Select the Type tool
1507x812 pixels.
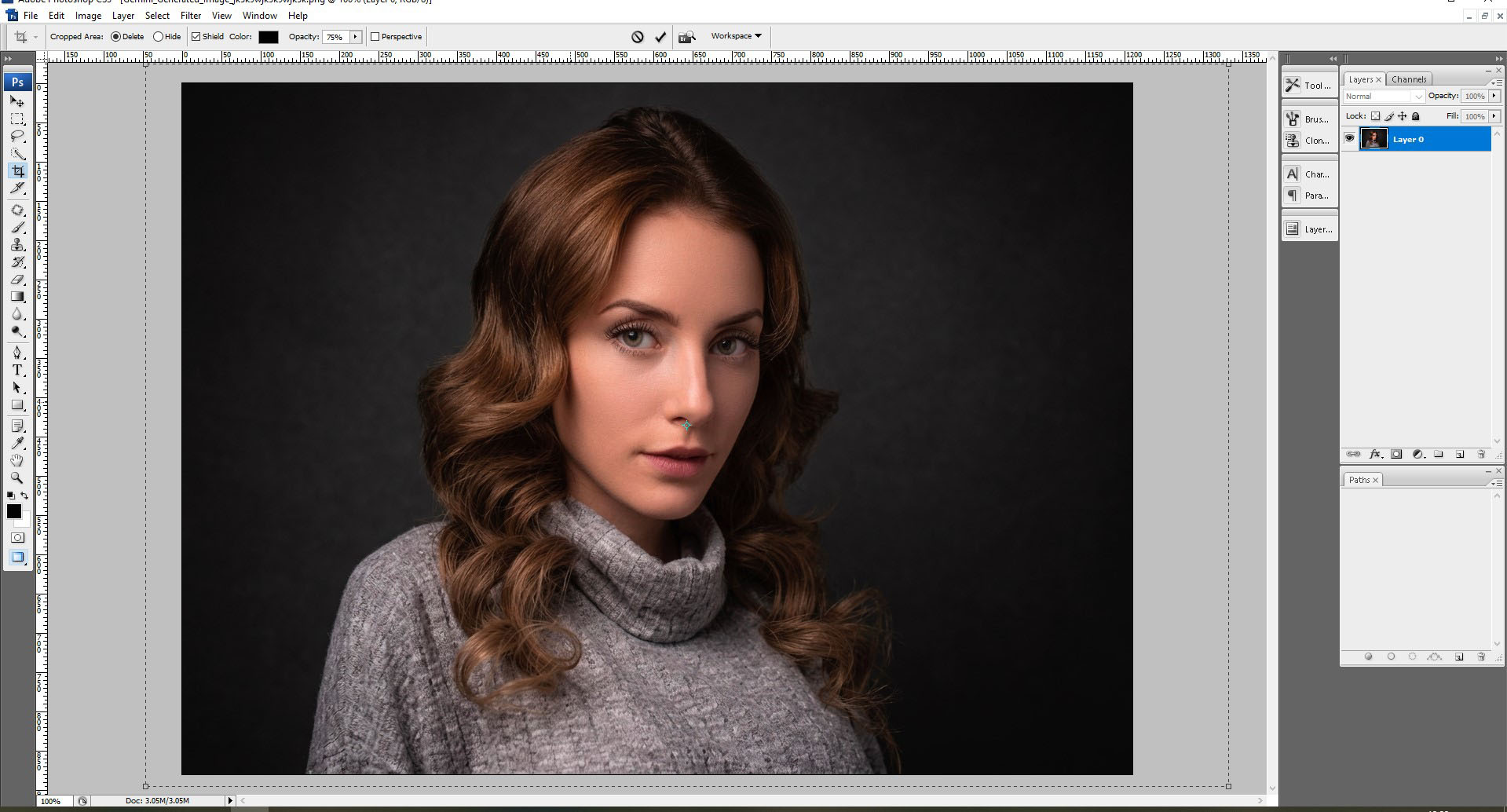(x=17, y=370)
